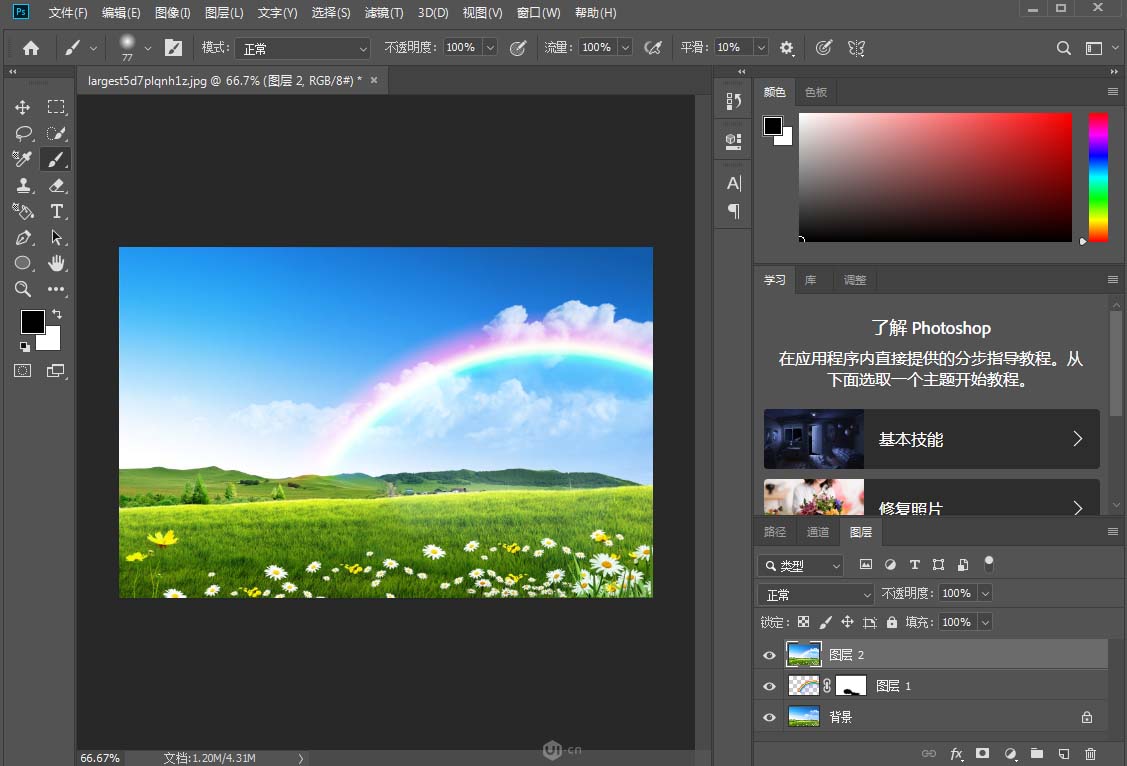The height and width of the screenshot is (766, 1127).
Task: Select the Eyedropper tool
Action: (23, 159)
